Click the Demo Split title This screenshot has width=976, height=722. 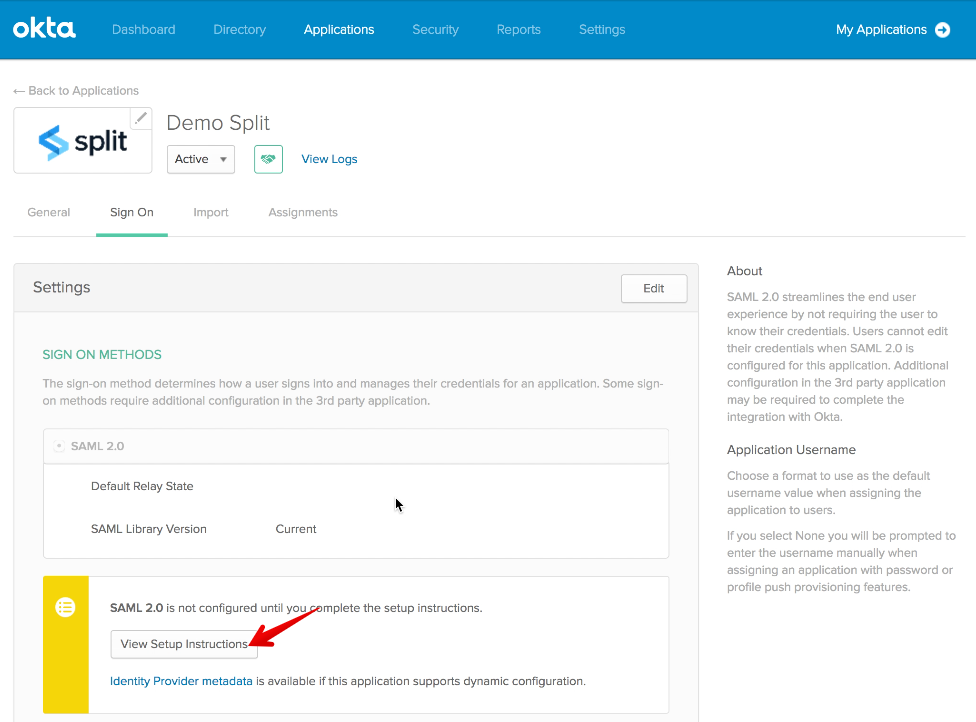pos(218,123)
